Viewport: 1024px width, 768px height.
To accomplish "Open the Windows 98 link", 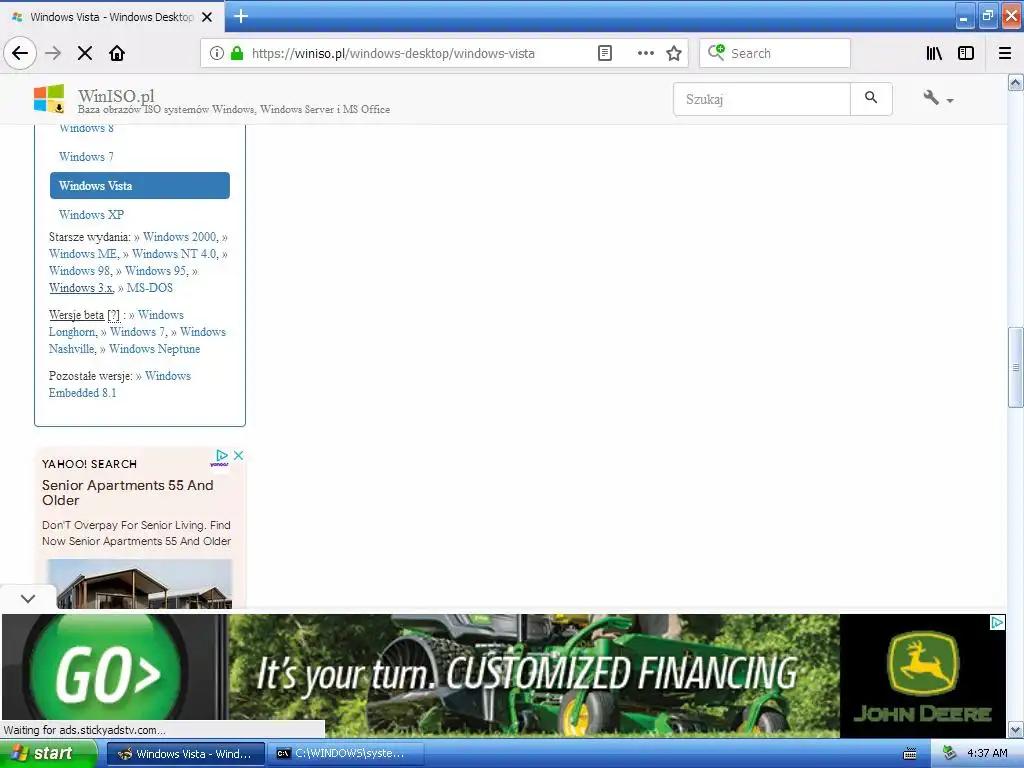I will tap(80, 271).
